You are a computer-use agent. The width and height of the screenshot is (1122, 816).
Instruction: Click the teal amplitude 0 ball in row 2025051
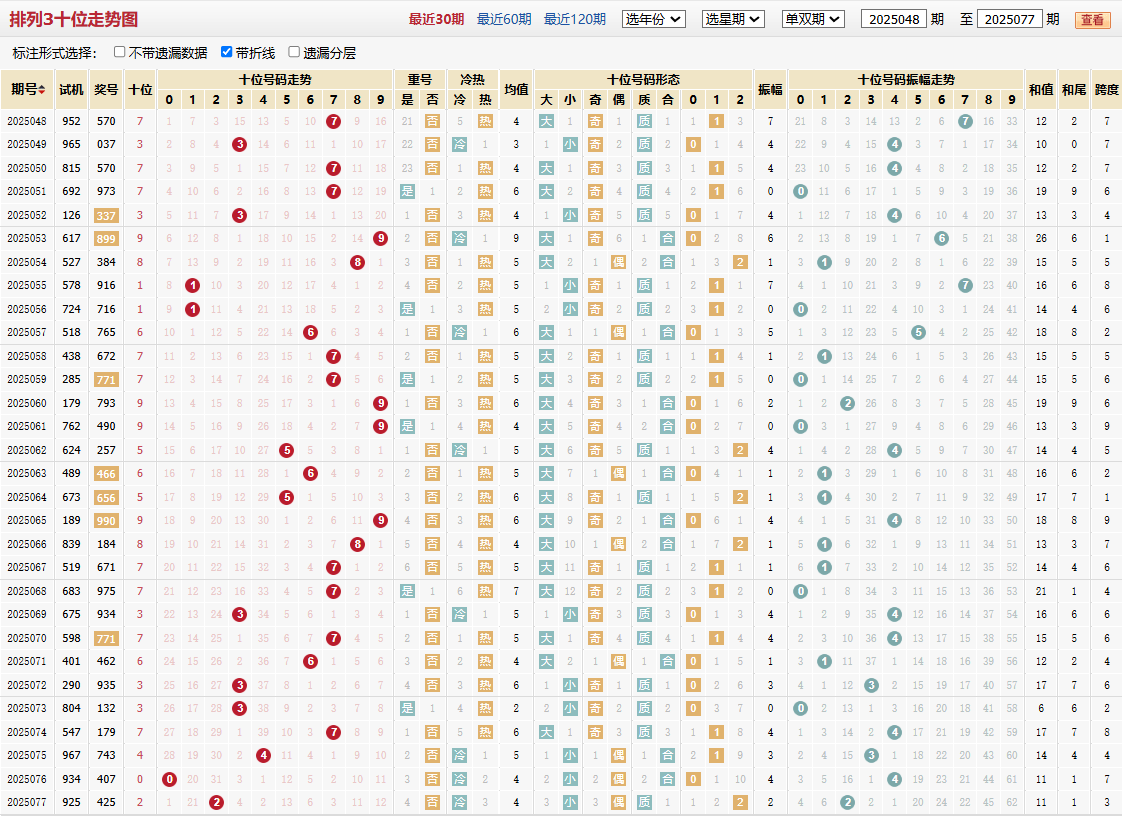click(801, 192)
